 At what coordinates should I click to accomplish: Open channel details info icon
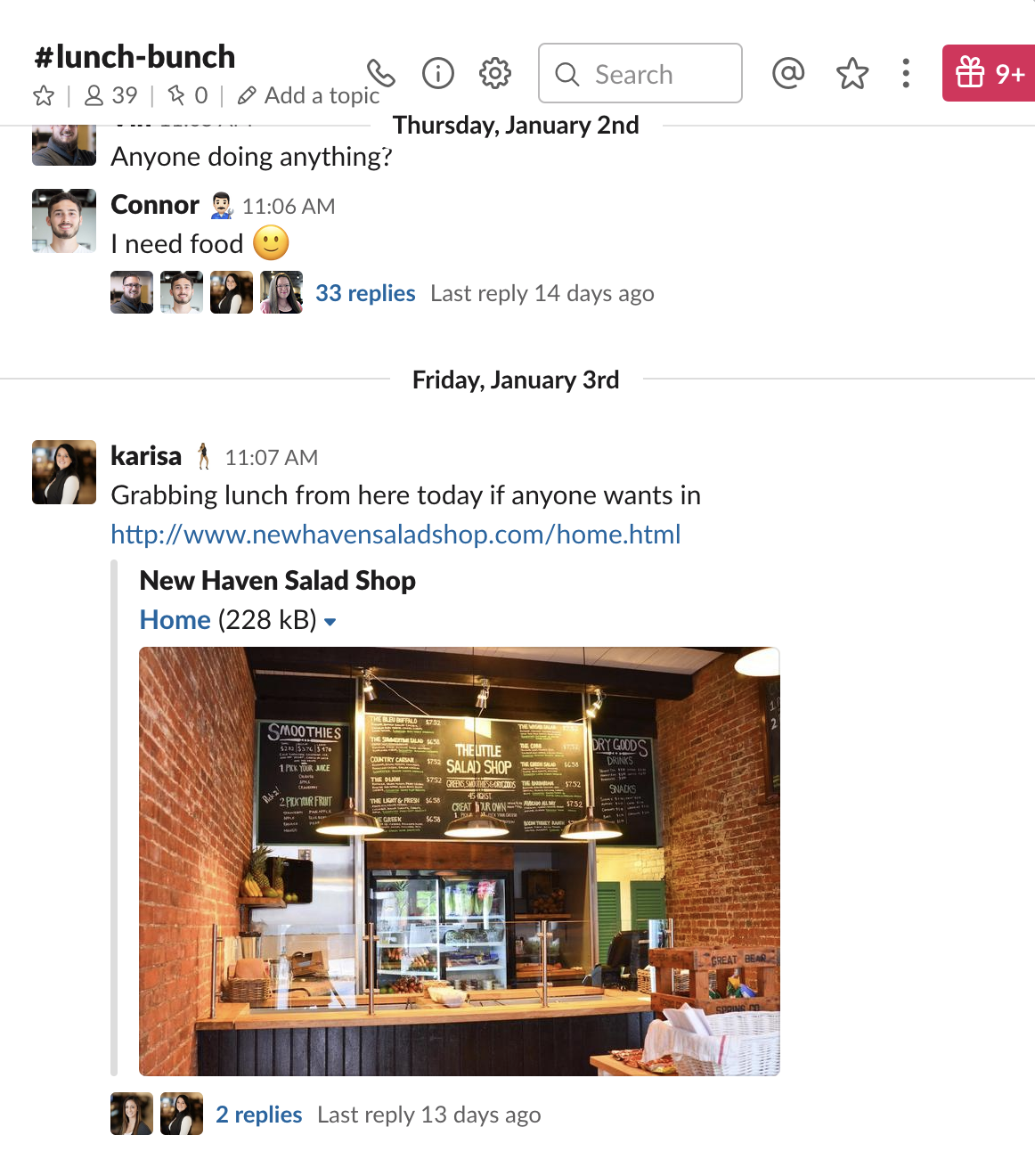[x=437, y=73]
